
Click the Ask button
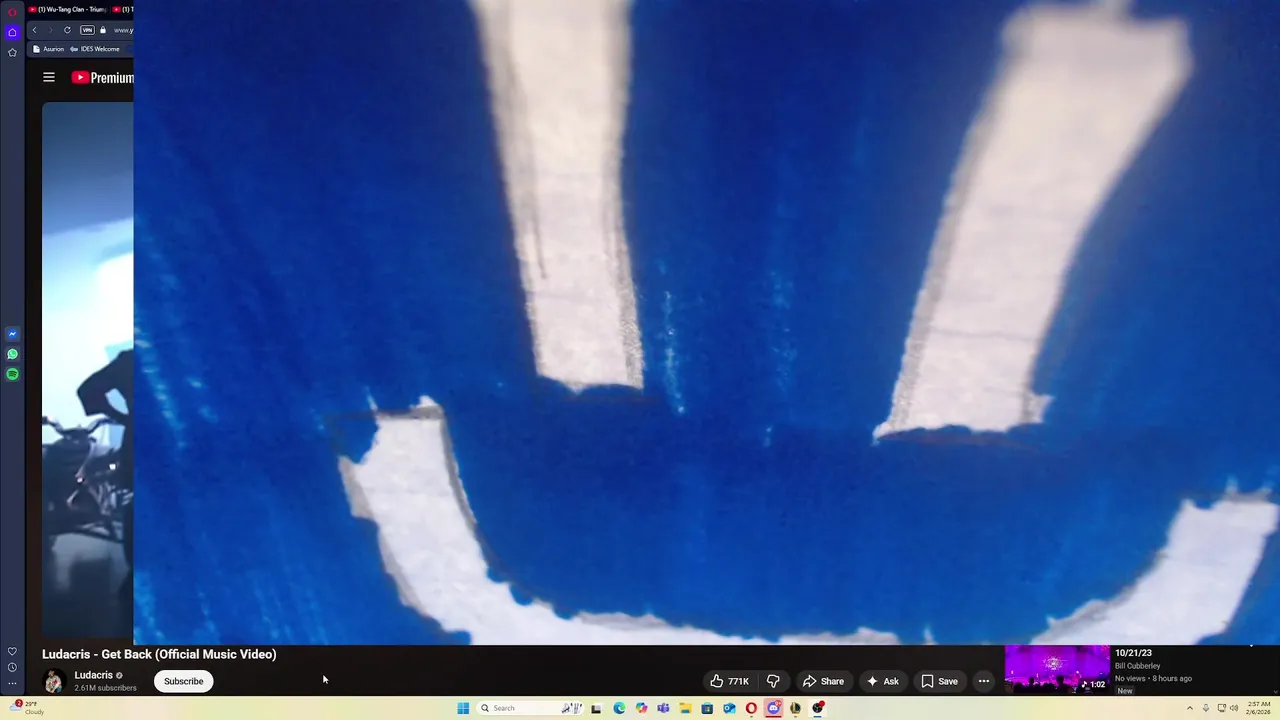pos(882,681)
